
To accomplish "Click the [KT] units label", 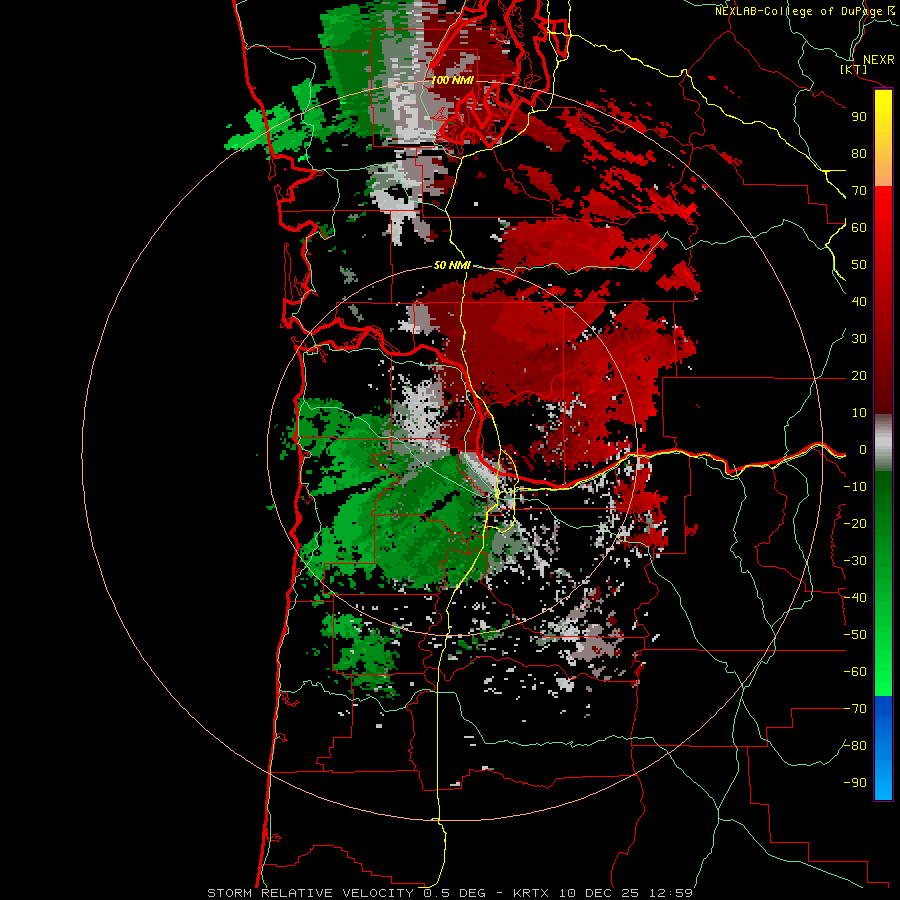I will click(854, 69).
